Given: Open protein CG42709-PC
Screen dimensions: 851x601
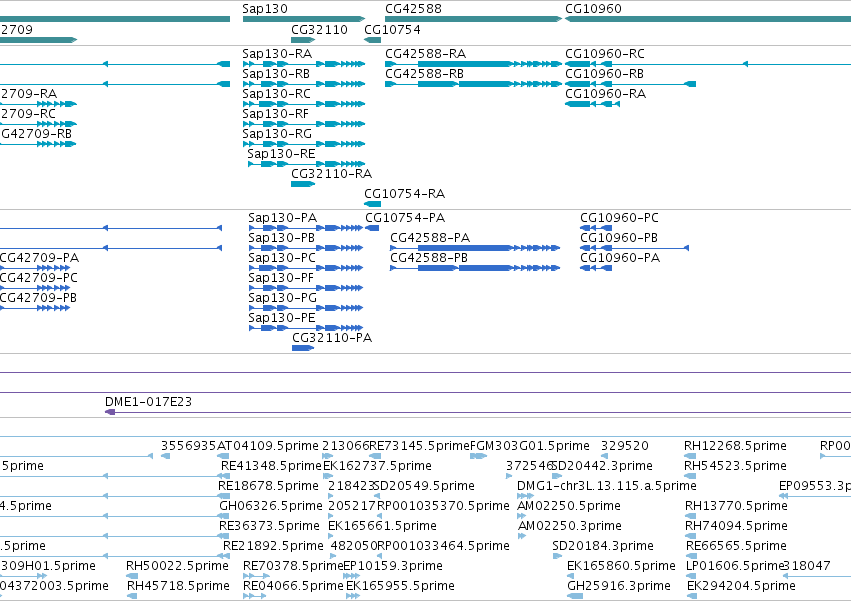Looking at the screenshot, I should [39, 279].
